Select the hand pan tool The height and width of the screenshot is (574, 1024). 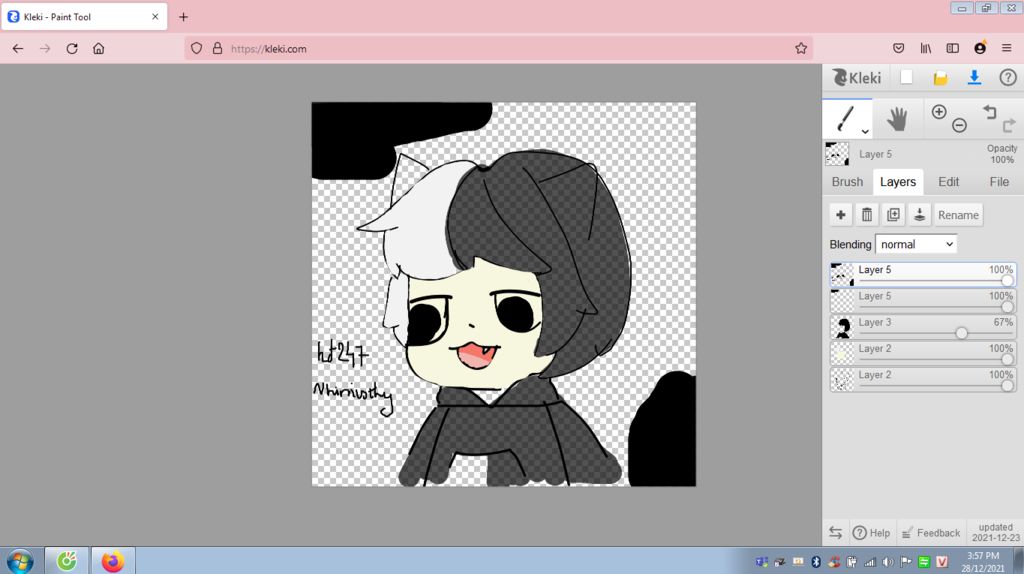[x=897, y=119]
